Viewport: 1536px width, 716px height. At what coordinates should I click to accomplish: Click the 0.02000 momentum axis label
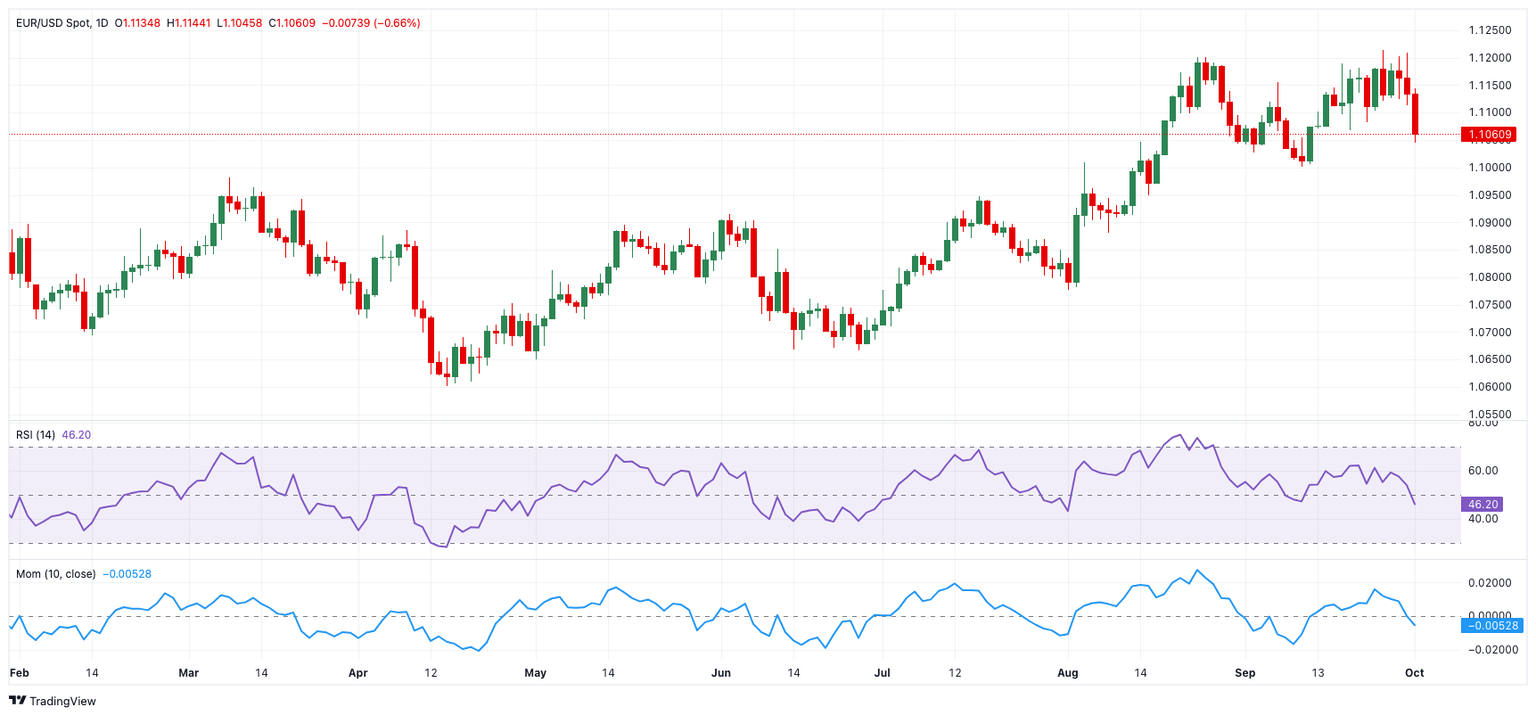click(1488, 583)
